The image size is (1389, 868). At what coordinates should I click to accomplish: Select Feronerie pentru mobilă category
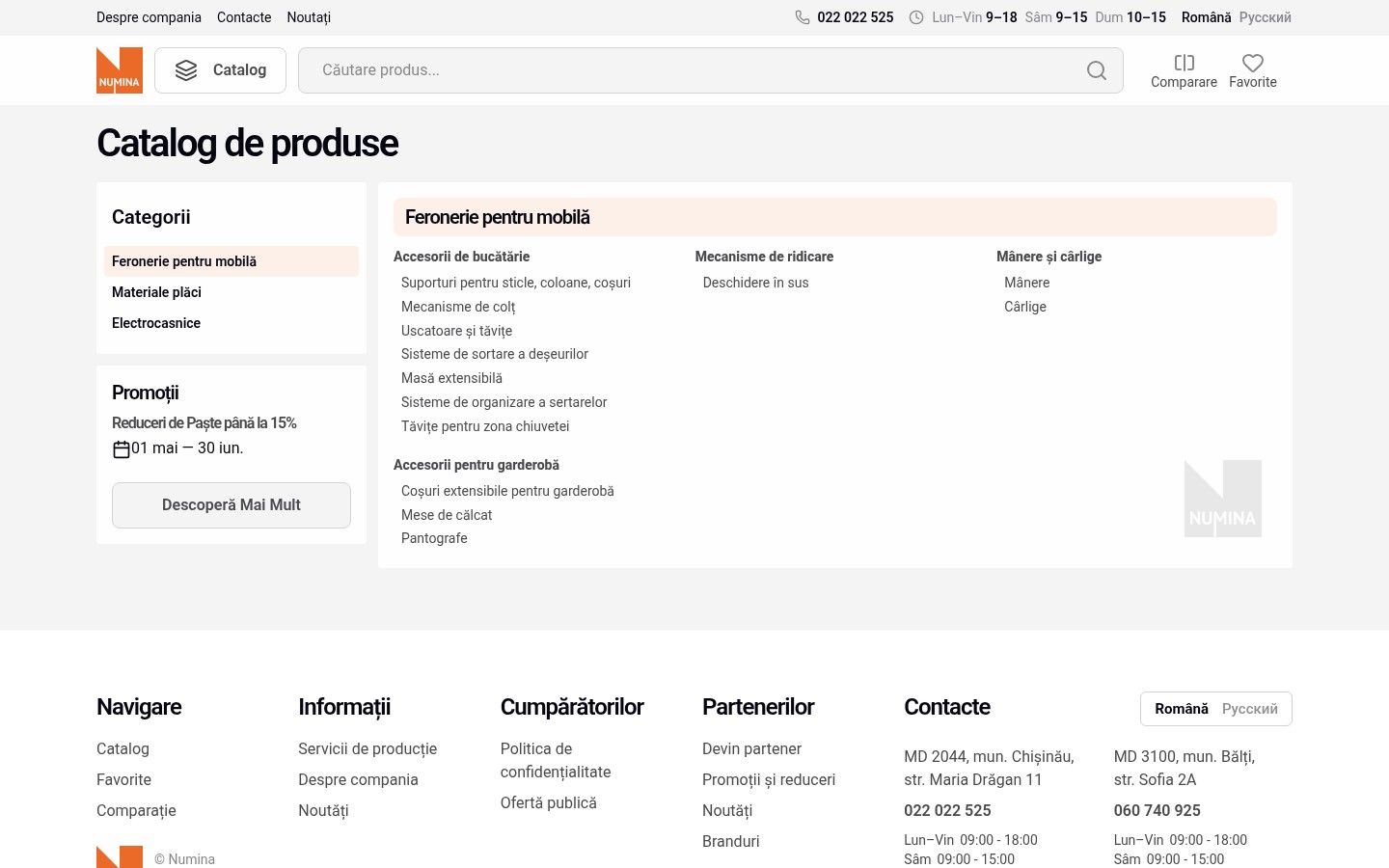[231, 261]
